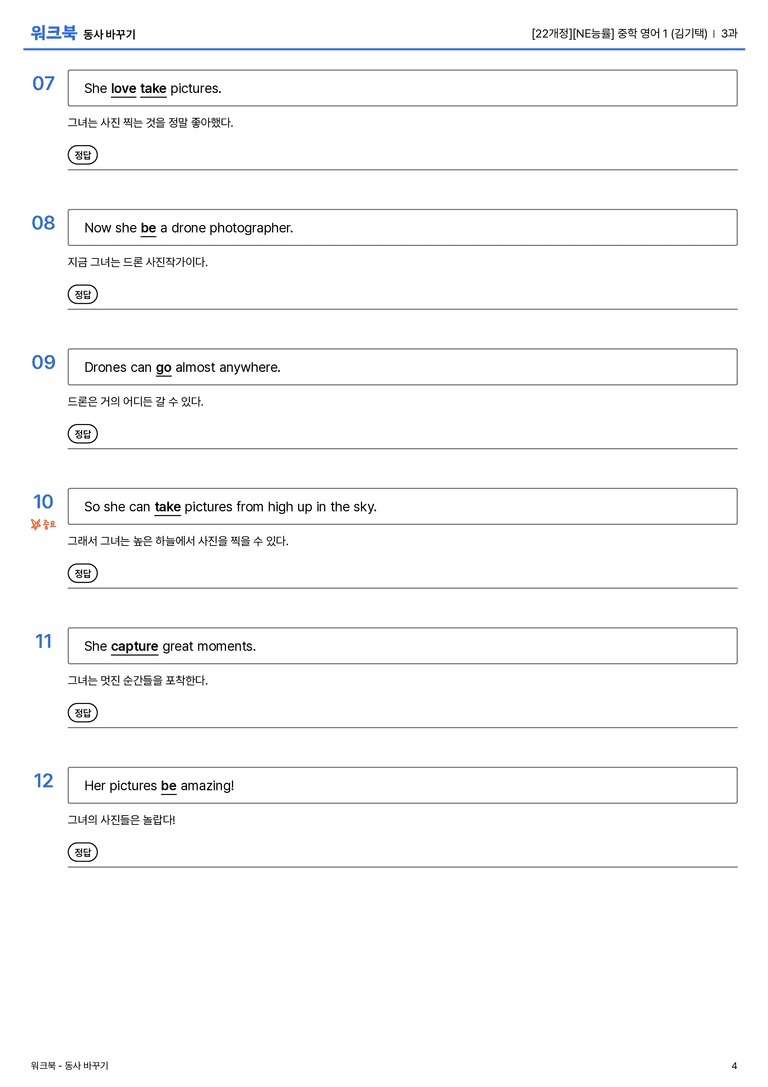Click underlined 'take' in question 10 sentence
This screenshot has width=768, height=1087.
click(x=167, y=507)
